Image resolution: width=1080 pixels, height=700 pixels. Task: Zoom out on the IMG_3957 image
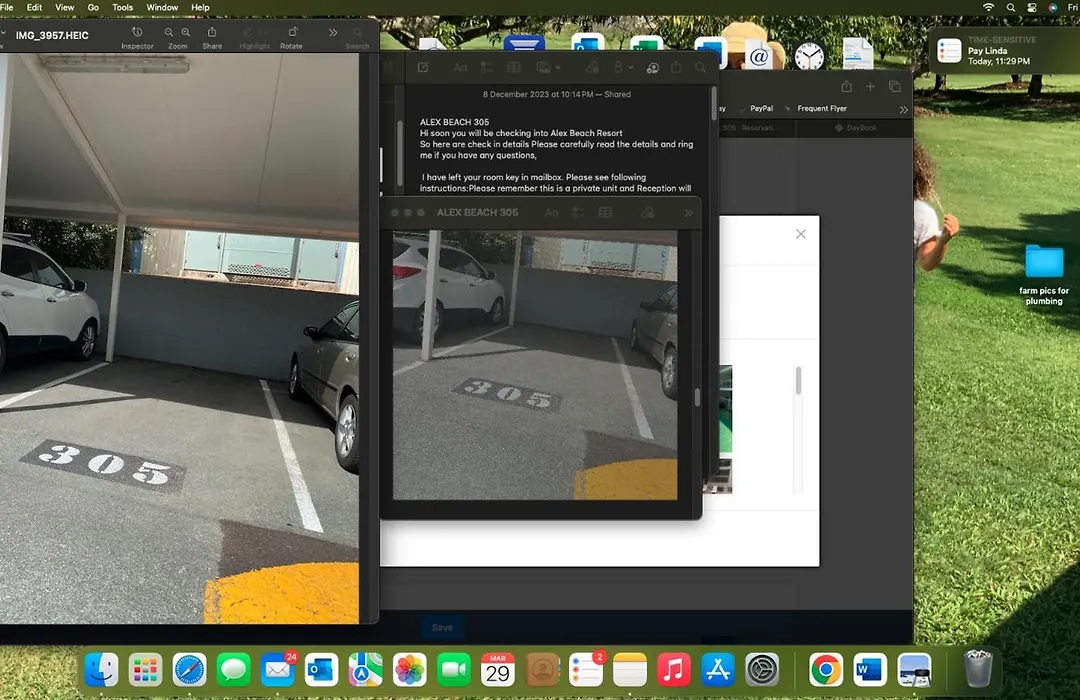click(169, 33)
